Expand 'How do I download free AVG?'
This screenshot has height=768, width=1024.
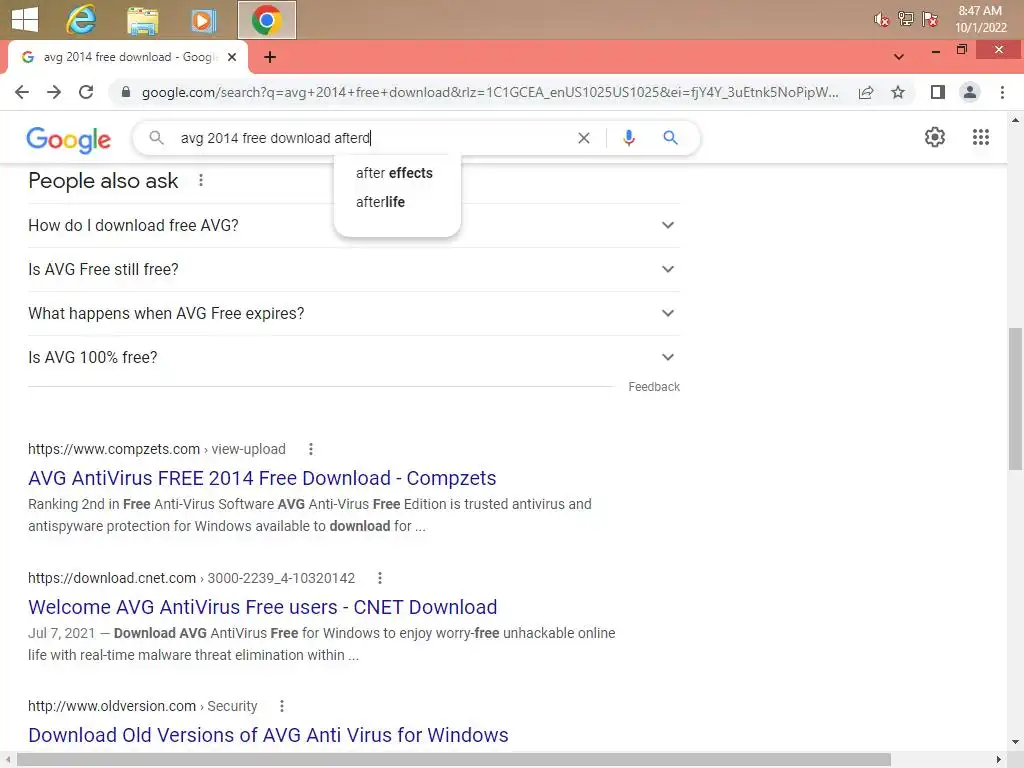(x=354, y=225)
